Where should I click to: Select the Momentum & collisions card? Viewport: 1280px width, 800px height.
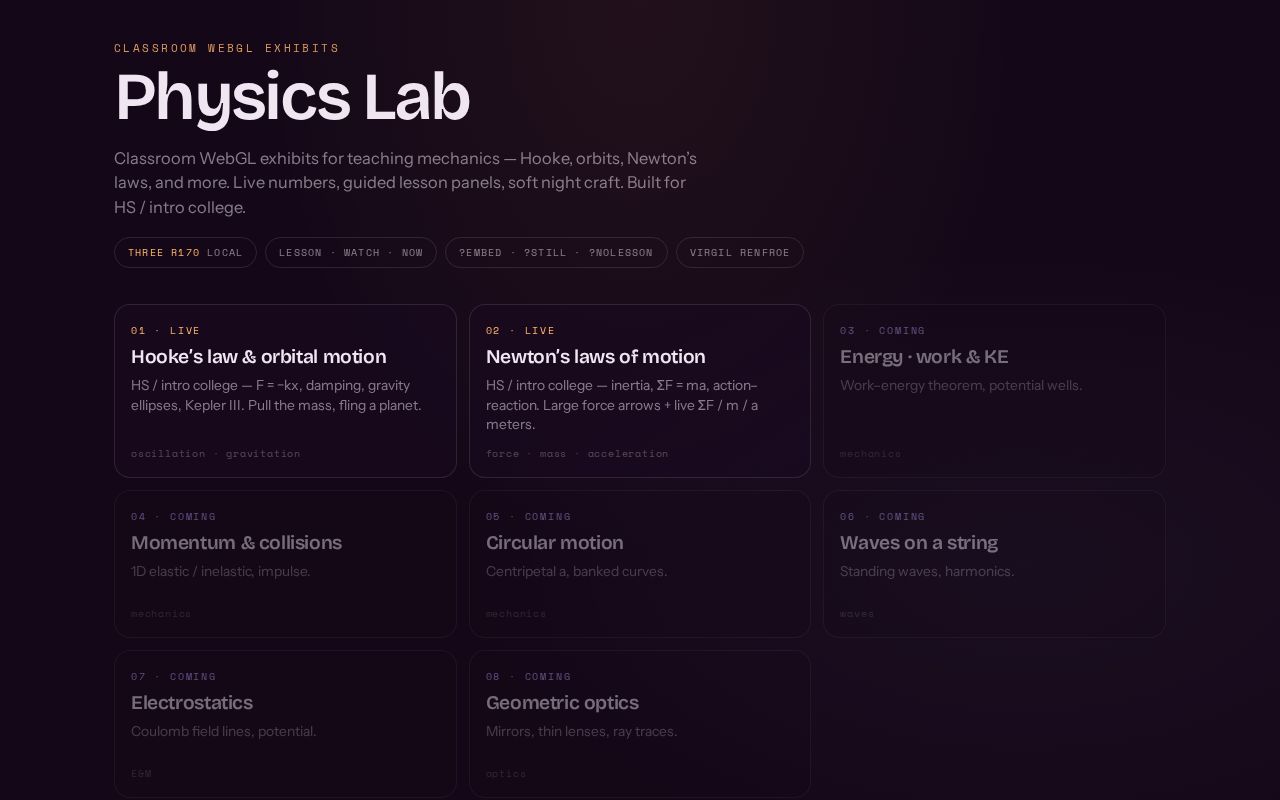(x=285, y=564)
